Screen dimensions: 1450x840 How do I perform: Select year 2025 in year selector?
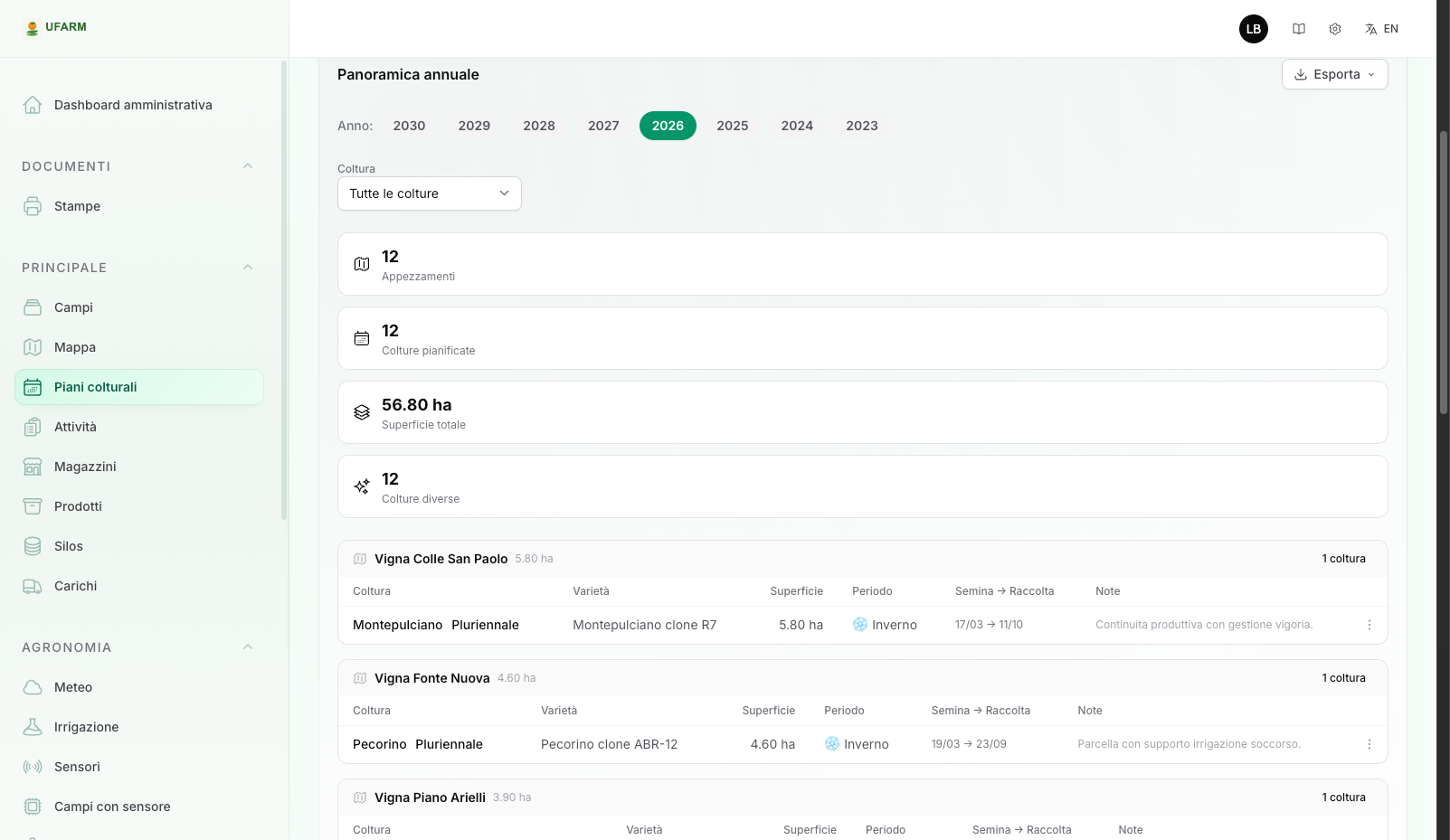732,126
